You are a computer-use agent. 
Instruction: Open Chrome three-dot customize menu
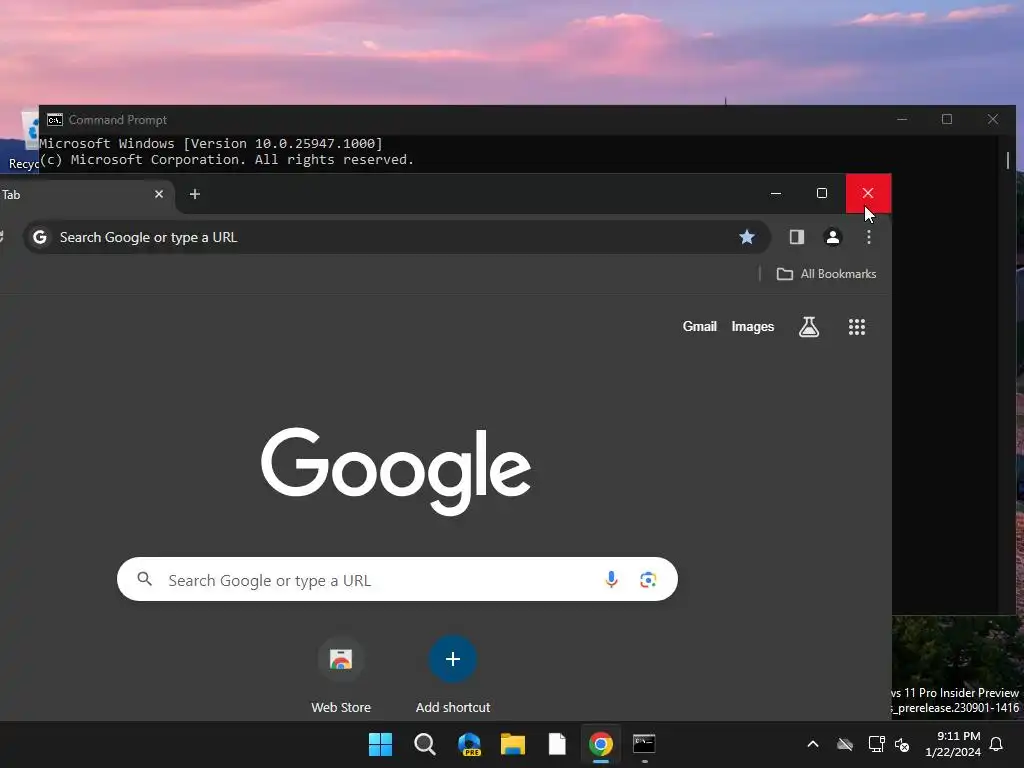point(869,237)
